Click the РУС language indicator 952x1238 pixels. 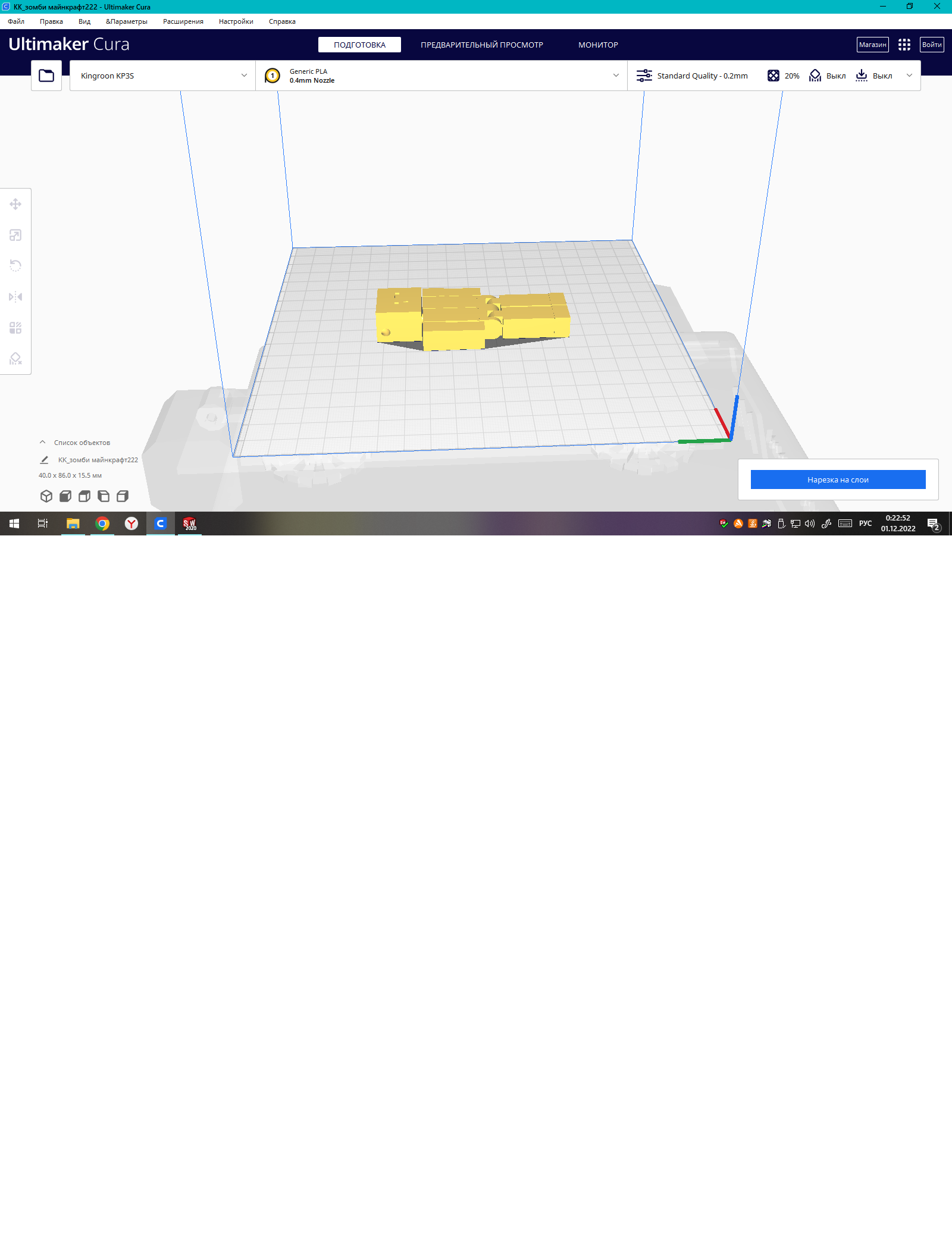click(865, 524)
